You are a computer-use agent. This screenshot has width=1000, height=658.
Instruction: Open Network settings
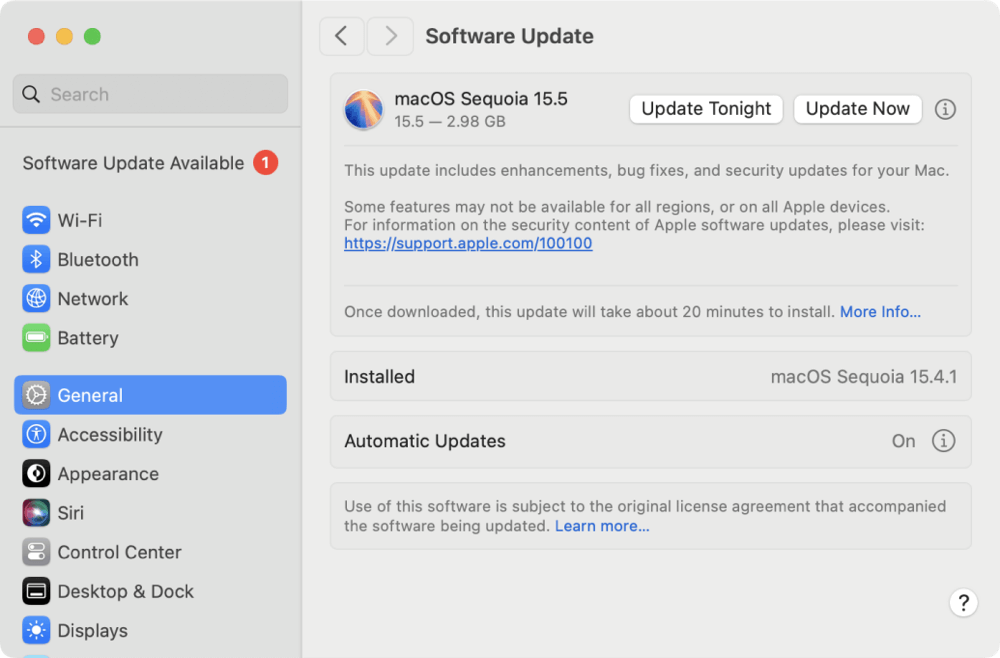[x=91, y=298]
